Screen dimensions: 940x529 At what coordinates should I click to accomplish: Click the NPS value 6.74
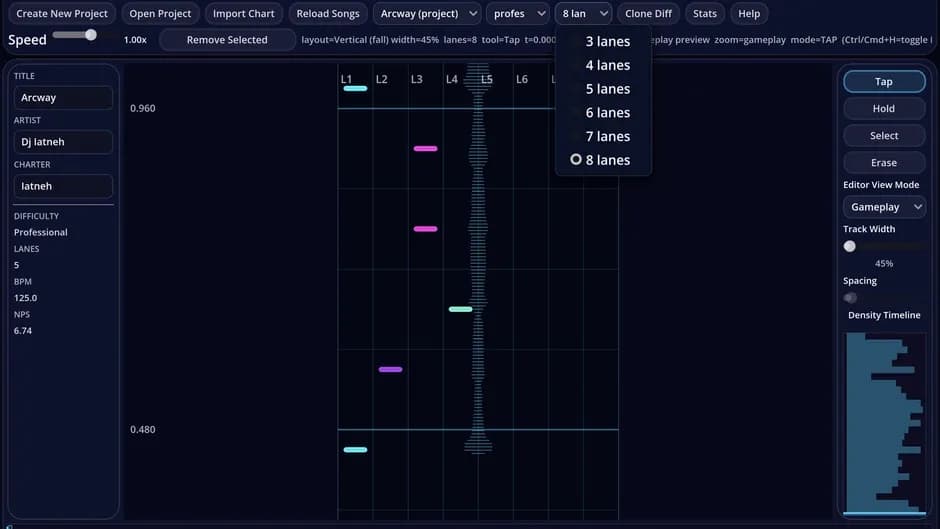point(23,330)
